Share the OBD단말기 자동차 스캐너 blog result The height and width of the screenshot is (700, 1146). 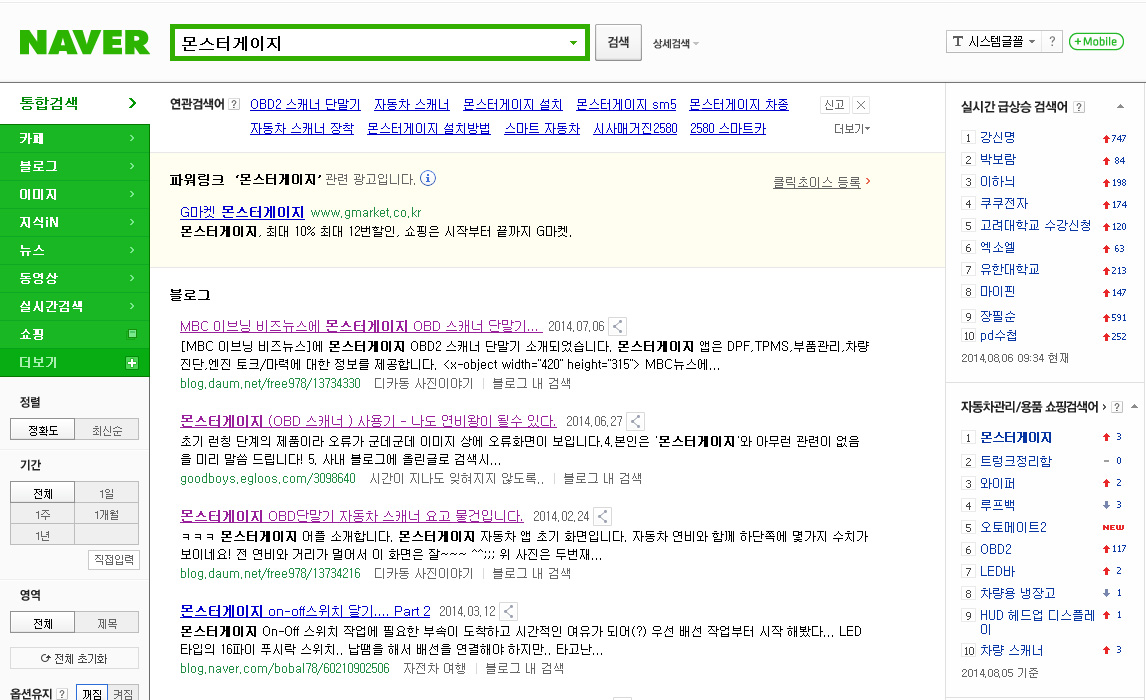click(603, 517)
